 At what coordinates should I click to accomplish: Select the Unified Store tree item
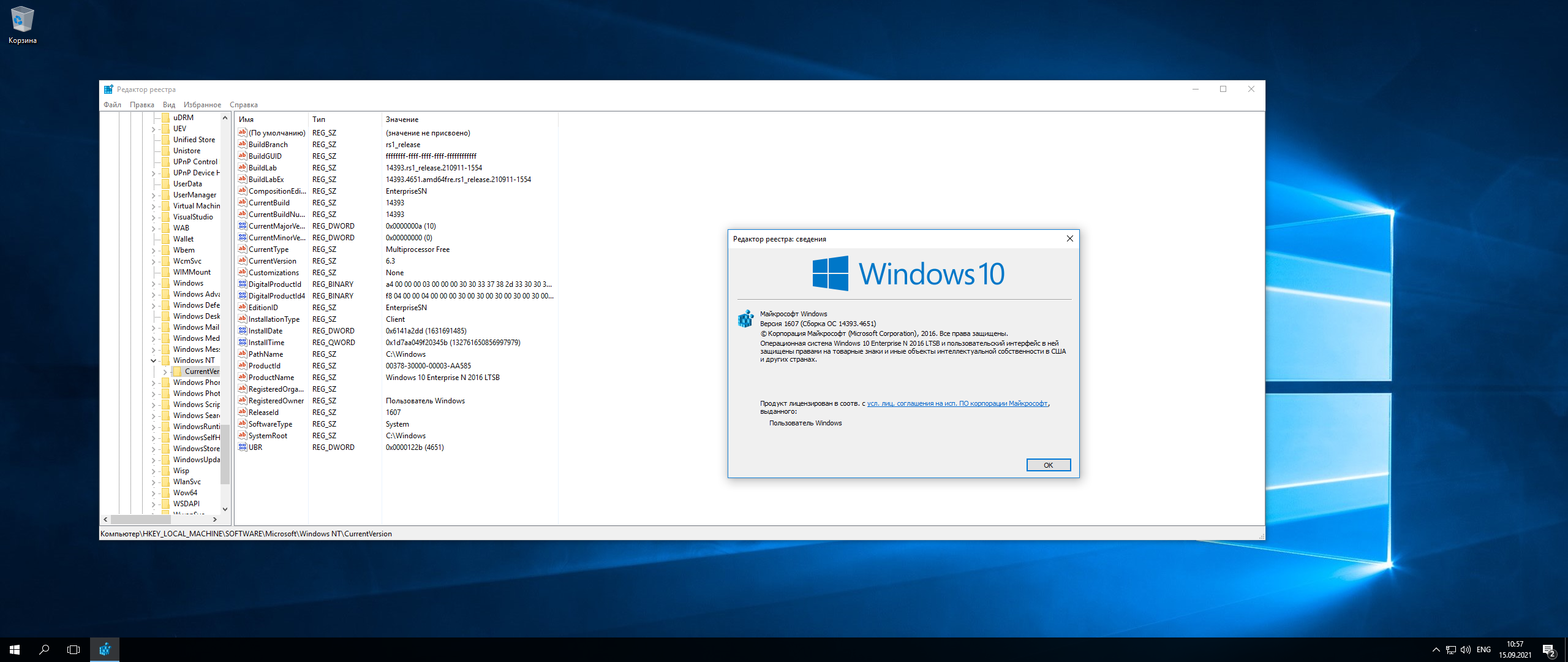pyautogui.click(x=194, y=140)
